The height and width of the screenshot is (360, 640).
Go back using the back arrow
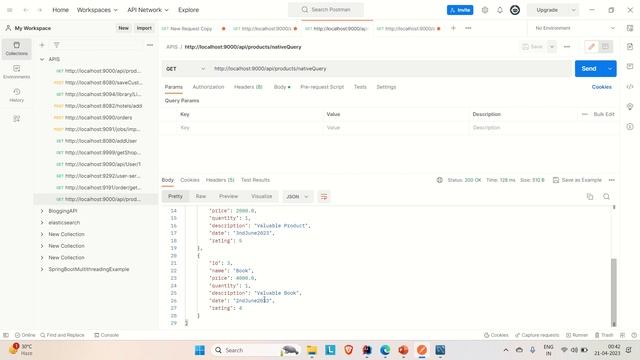click(26, 10)
